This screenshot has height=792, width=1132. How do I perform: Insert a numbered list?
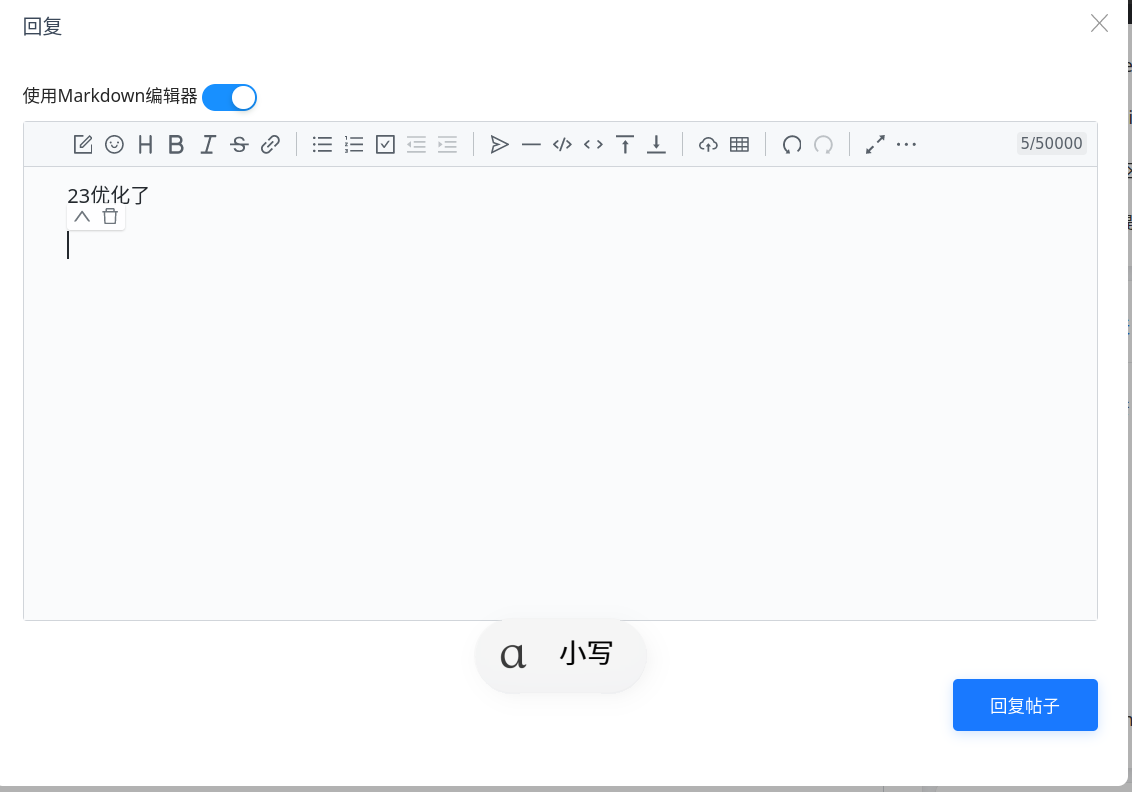[353, 144]
